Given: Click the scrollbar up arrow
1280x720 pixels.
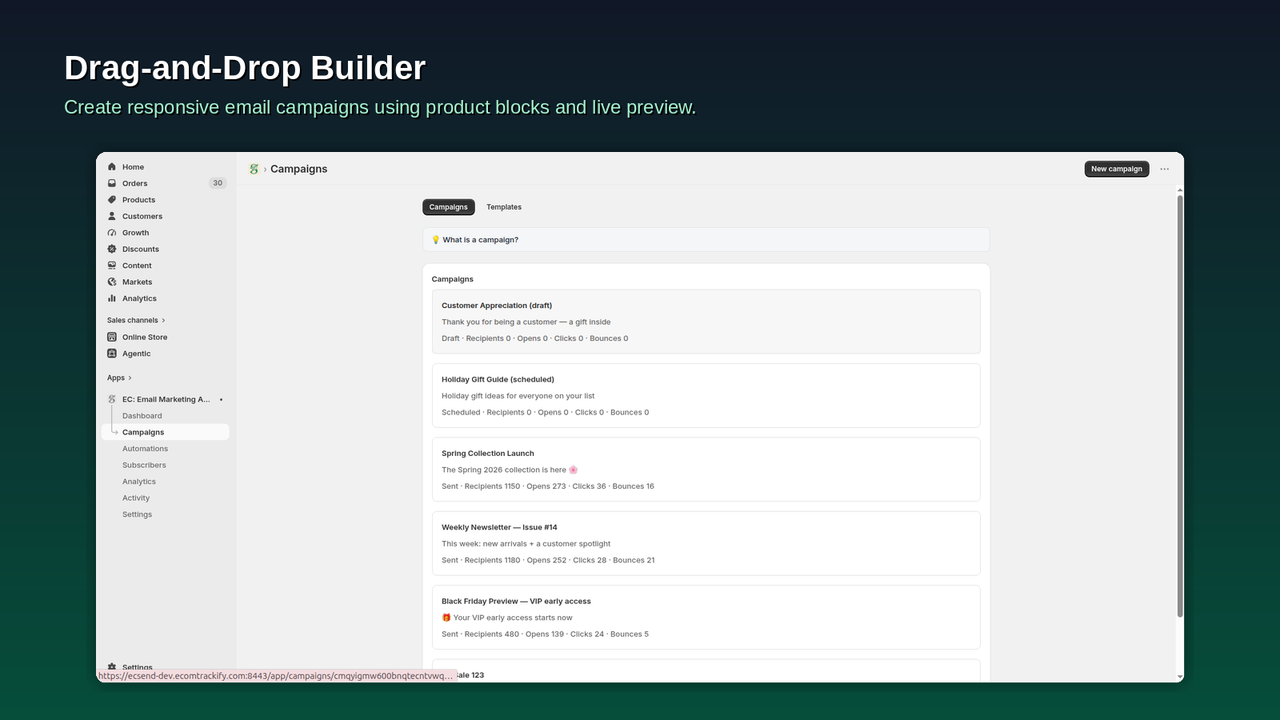Looking at the screenshot, I should tap(1180, 190).
